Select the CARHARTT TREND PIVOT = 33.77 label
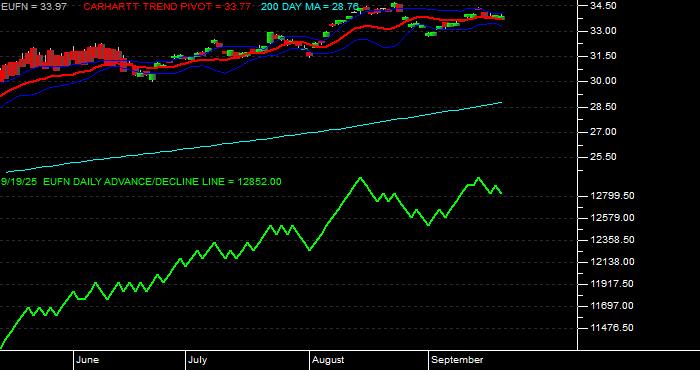Viewport: 700px width, 370px height. (x=167, y=7)
